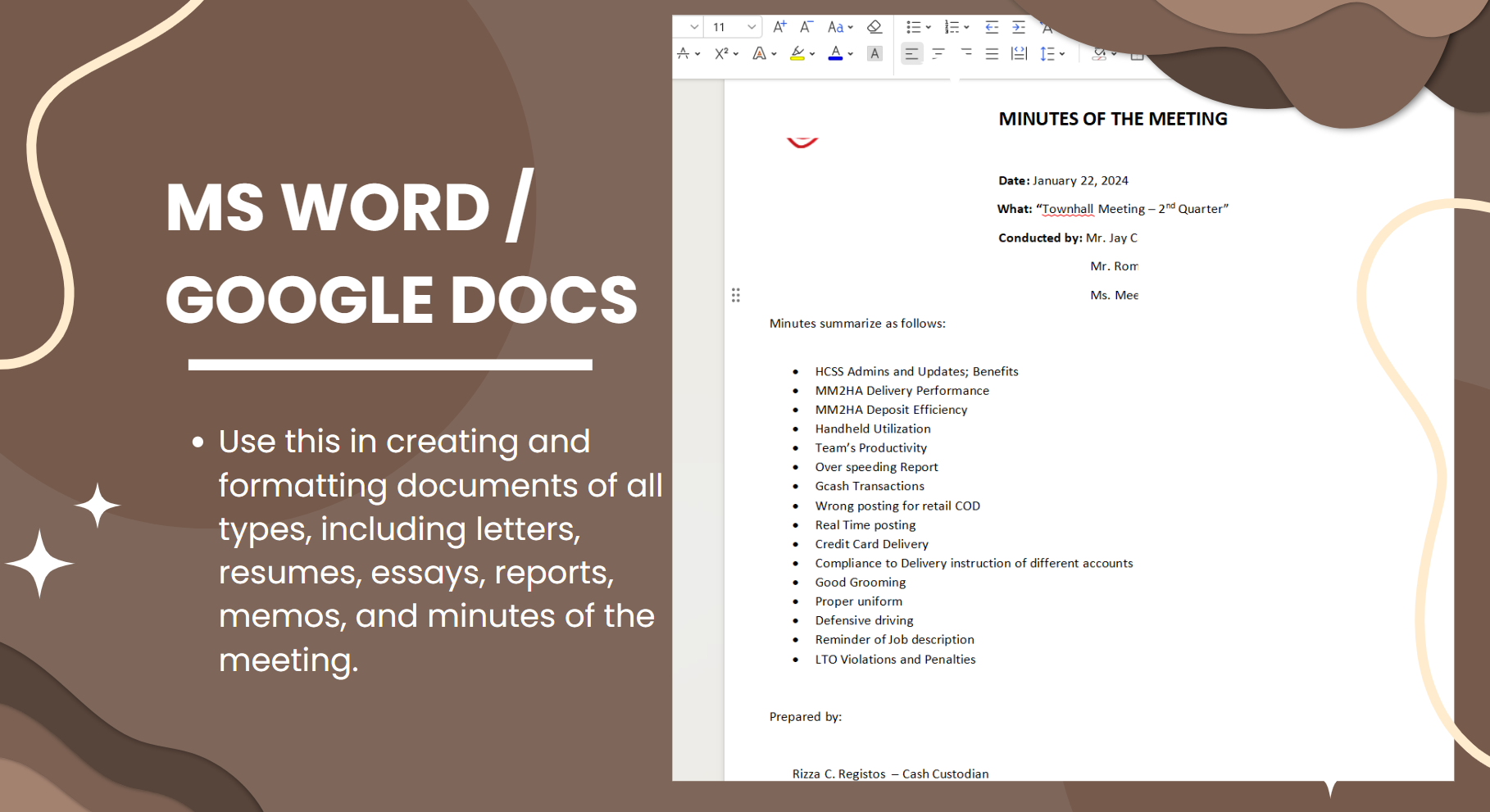Click bullet Credit Card Delivery

click(871, 544)
